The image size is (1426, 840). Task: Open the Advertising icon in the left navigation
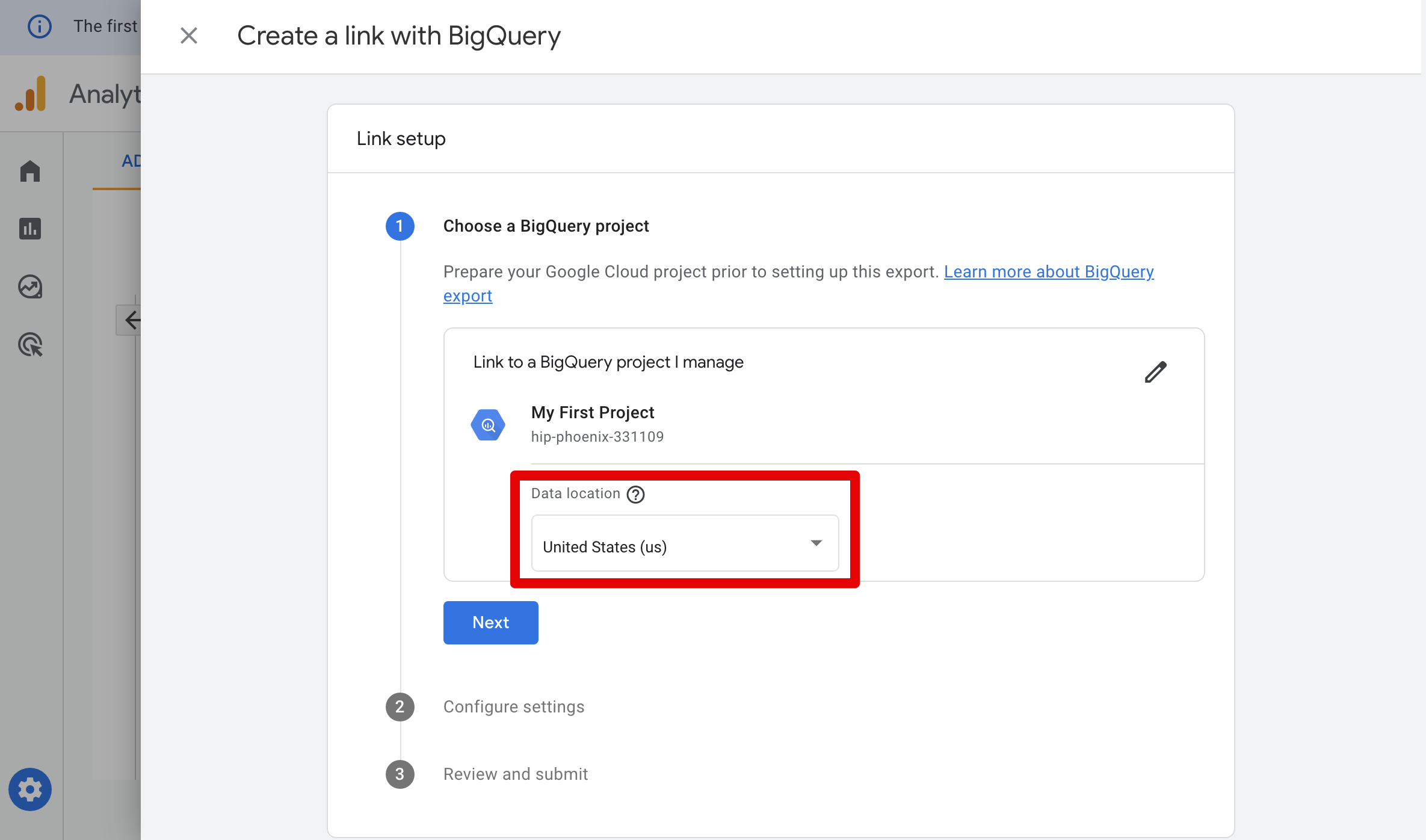[x=30, y=345]
